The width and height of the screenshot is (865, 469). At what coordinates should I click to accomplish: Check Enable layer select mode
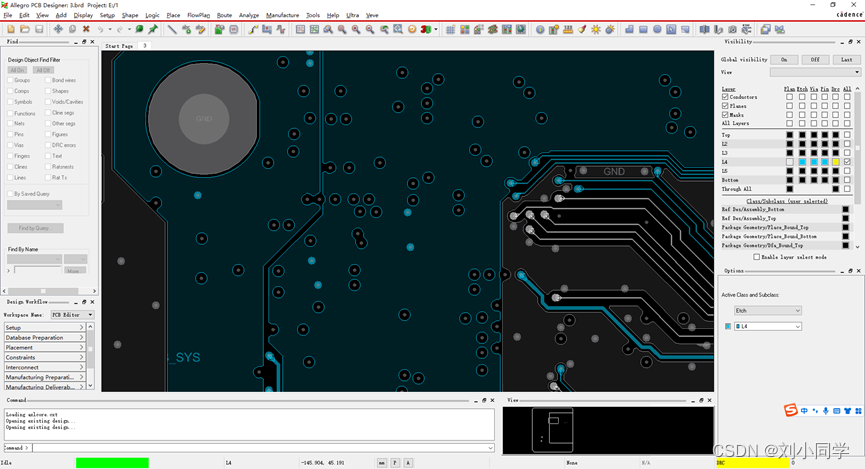pos(757,257)
